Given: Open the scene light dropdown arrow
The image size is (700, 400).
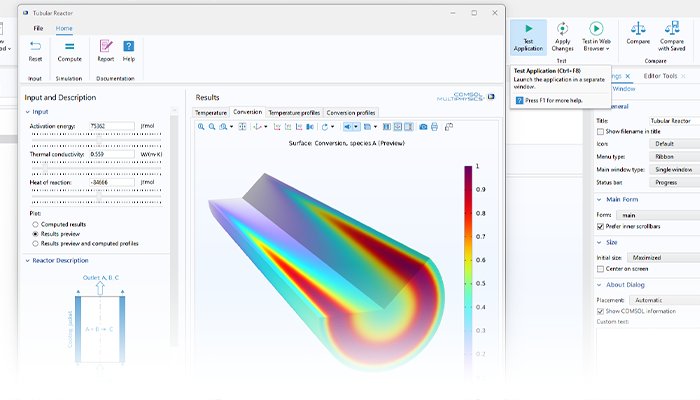Looking at the screenshot, I should pyautogui.click(x=356, y=127).
